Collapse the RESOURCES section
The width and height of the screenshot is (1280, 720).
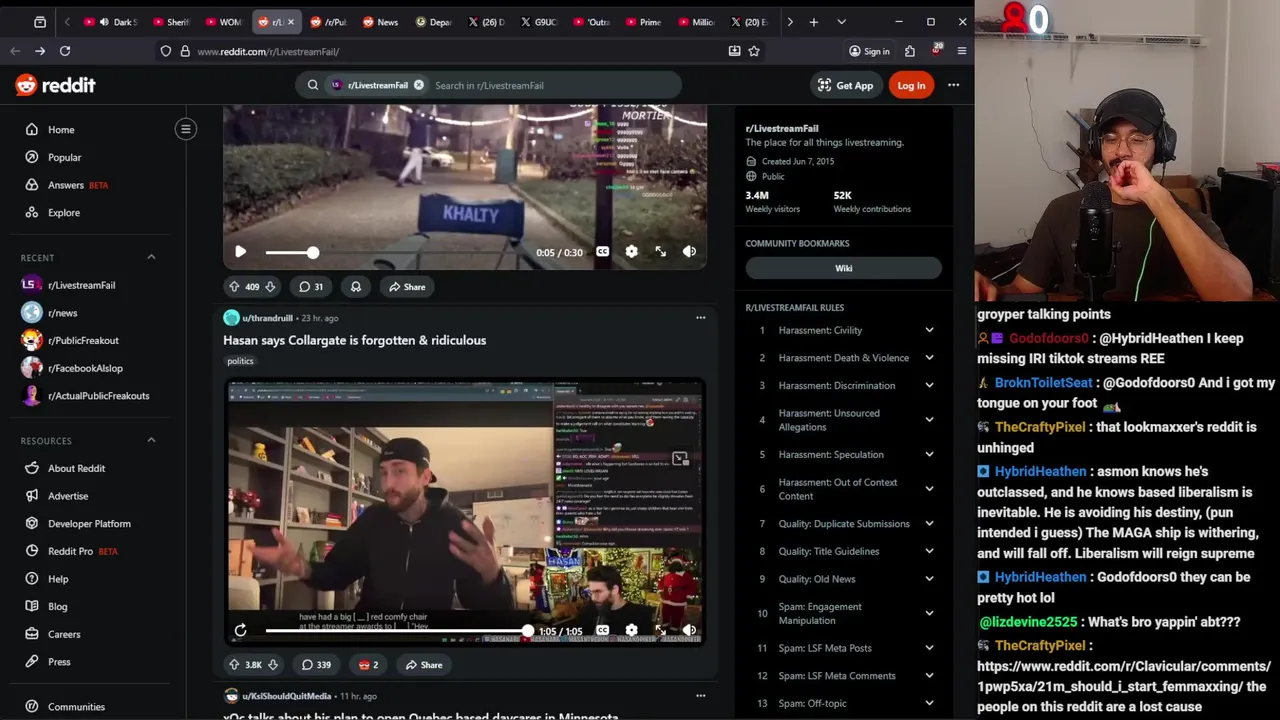(151, 440)
